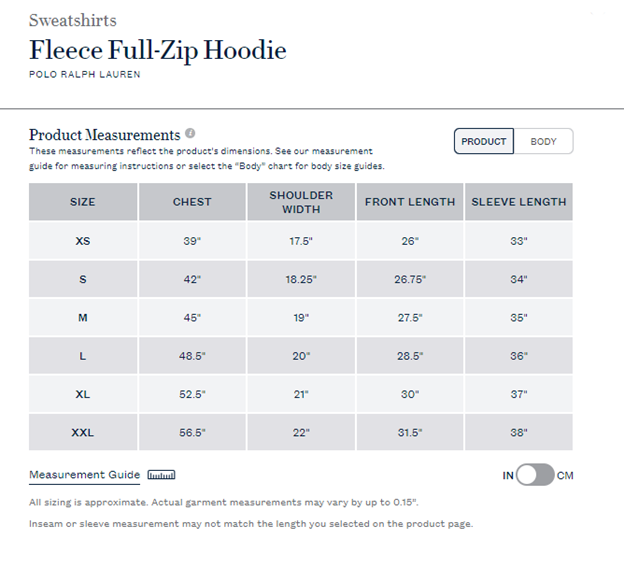This screenshot has width=624, height=568.
Task: Click the SLEEVE LENGTH column header
Action: pos(519,202)
